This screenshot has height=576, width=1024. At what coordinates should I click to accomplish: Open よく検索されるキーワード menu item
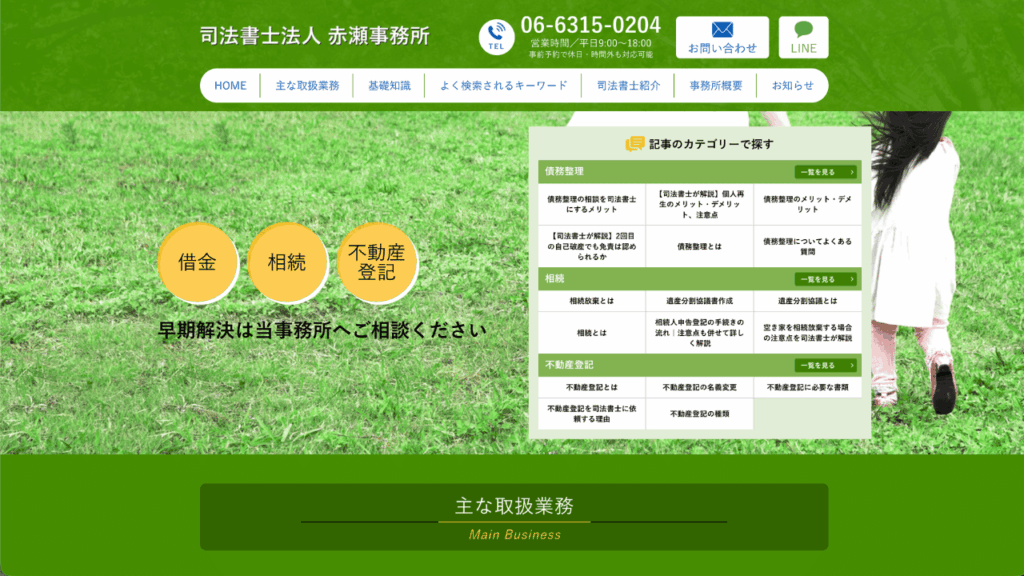[x=504, y=86]
